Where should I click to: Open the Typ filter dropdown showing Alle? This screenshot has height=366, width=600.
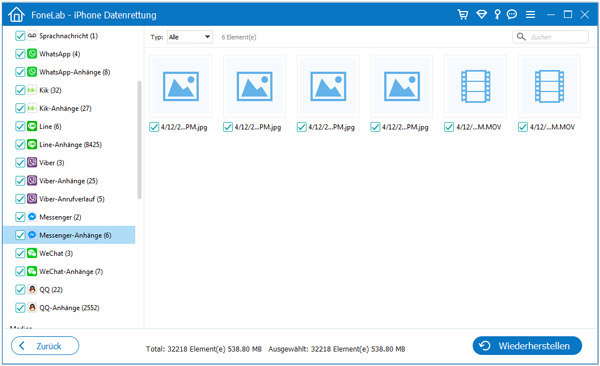click(x=190, y=37)
